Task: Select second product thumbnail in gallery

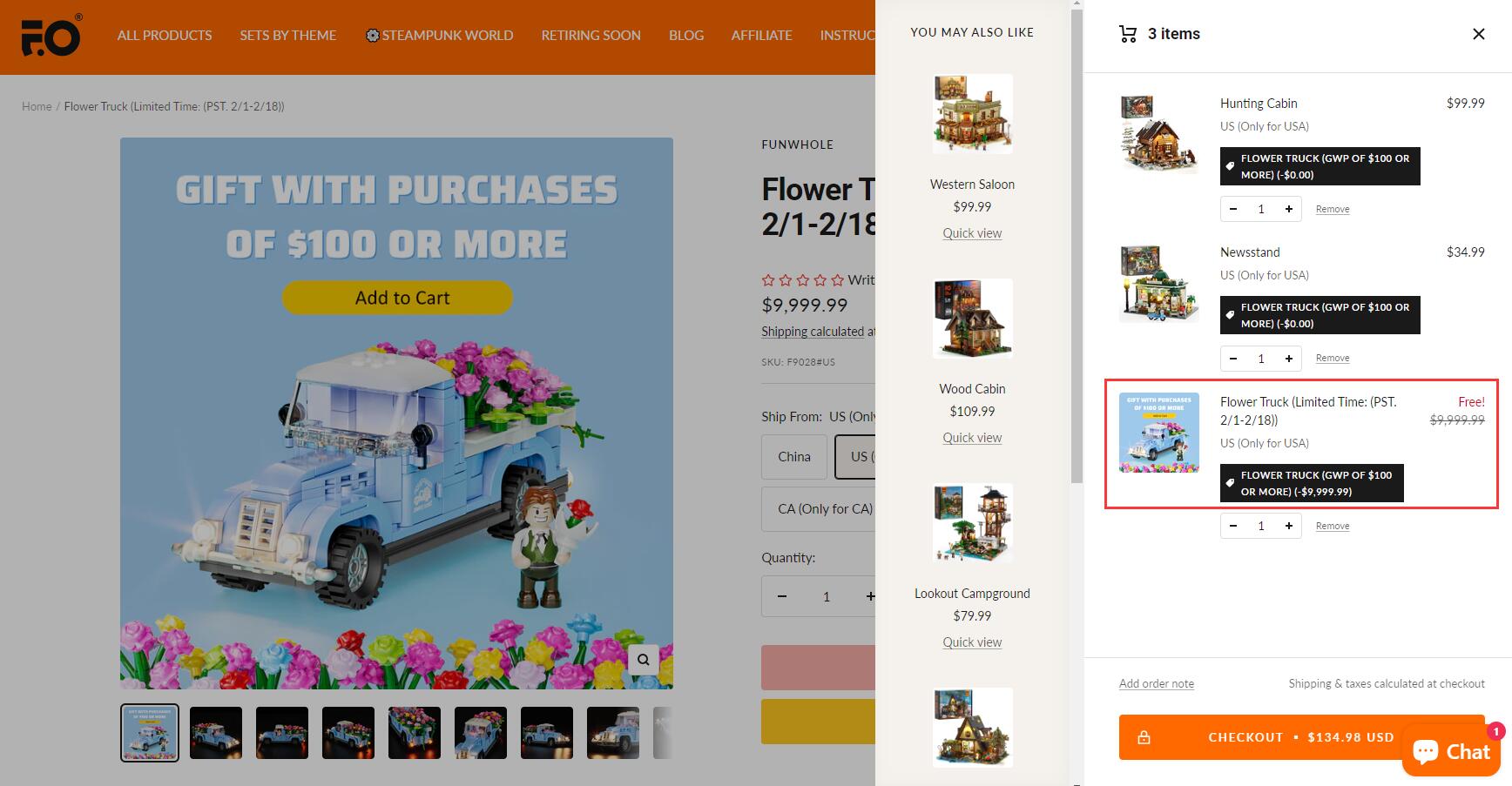Action: 216,733
